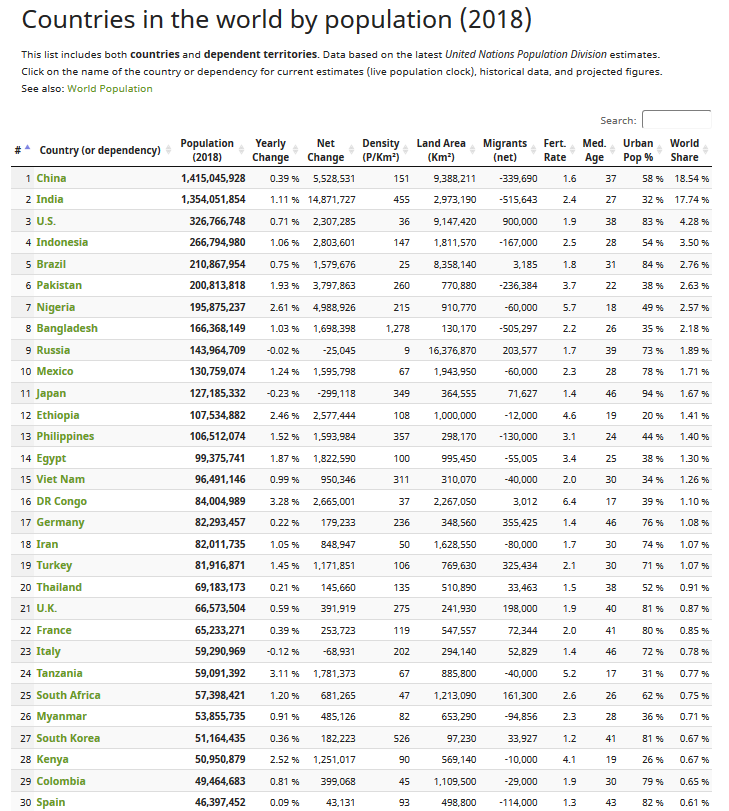Open the World Population link
This screenshot has height=811, width=729.
pyautogui.click(x=110, y=88)
